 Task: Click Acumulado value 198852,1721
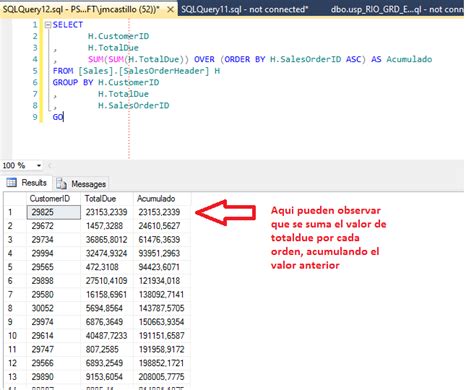[x=162, y=363]
